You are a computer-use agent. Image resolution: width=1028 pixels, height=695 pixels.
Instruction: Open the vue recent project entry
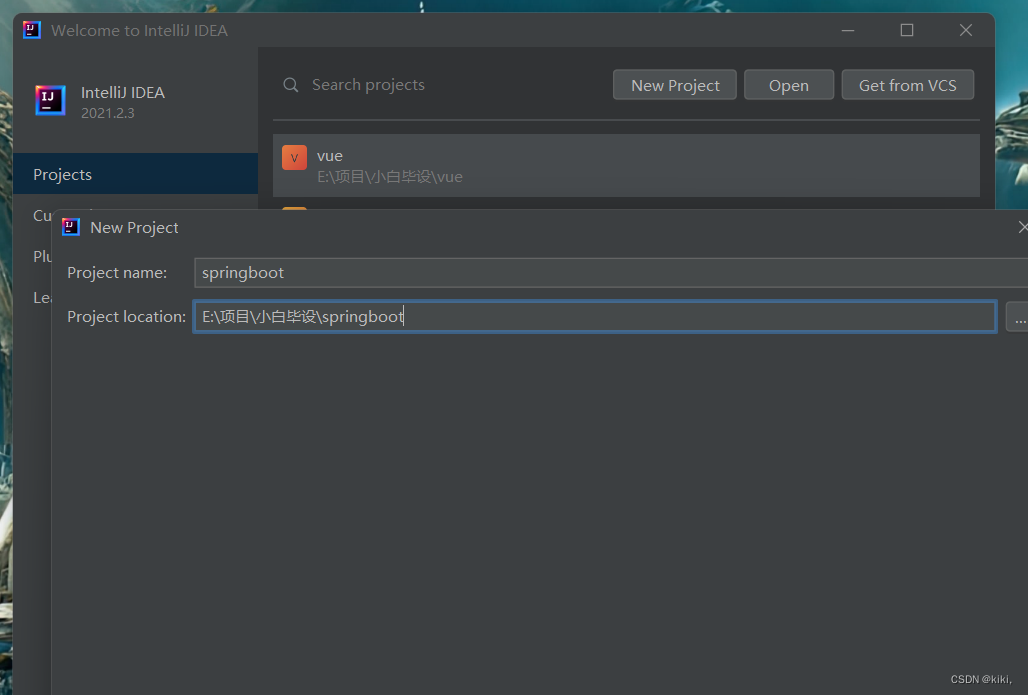[626, 165]
